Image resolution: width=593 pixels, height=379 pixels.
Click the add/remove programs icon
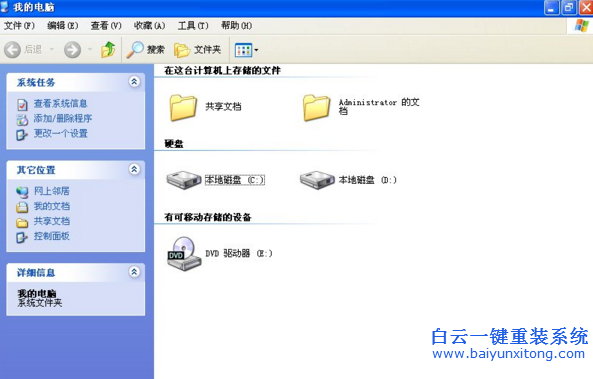[x=22, y=120]
